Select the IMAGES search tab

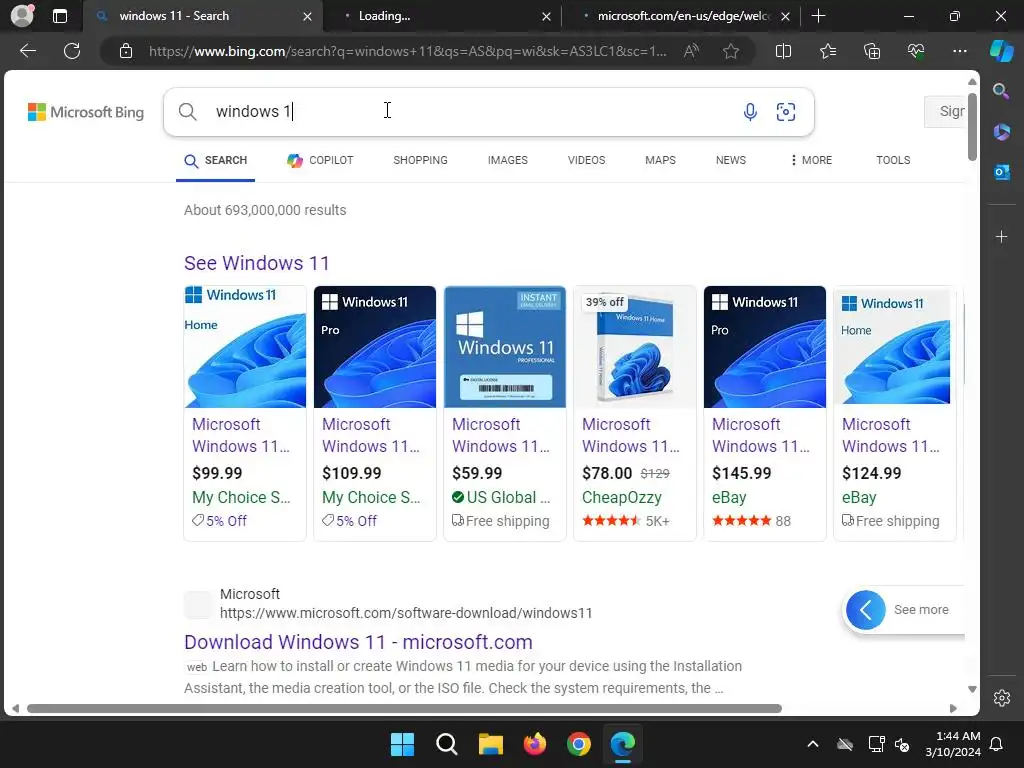coord(507,160)
